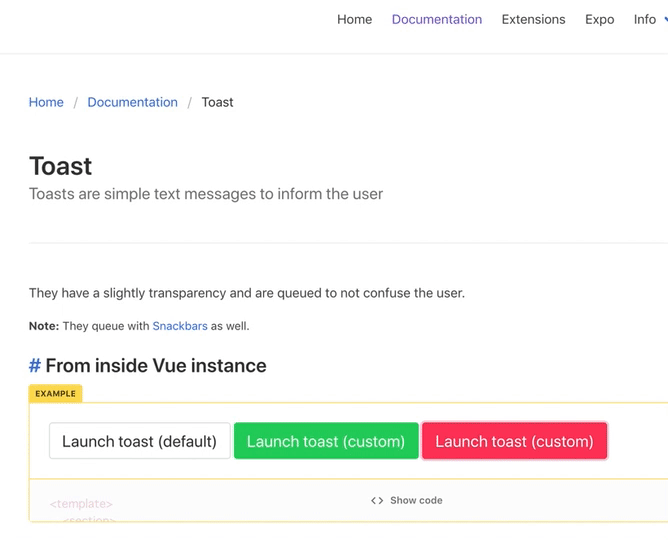Expand the Show code section

pos(415,500)
